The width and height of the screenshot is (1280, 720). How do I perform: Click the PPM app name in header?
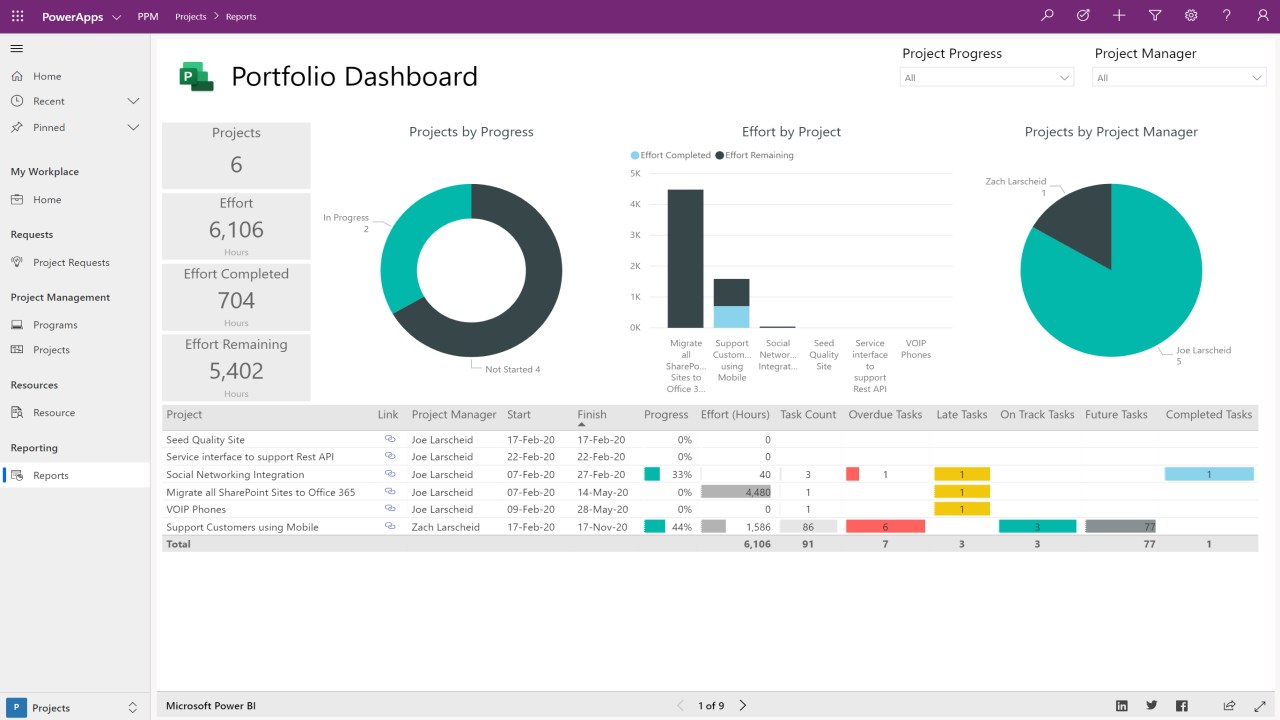148,17
